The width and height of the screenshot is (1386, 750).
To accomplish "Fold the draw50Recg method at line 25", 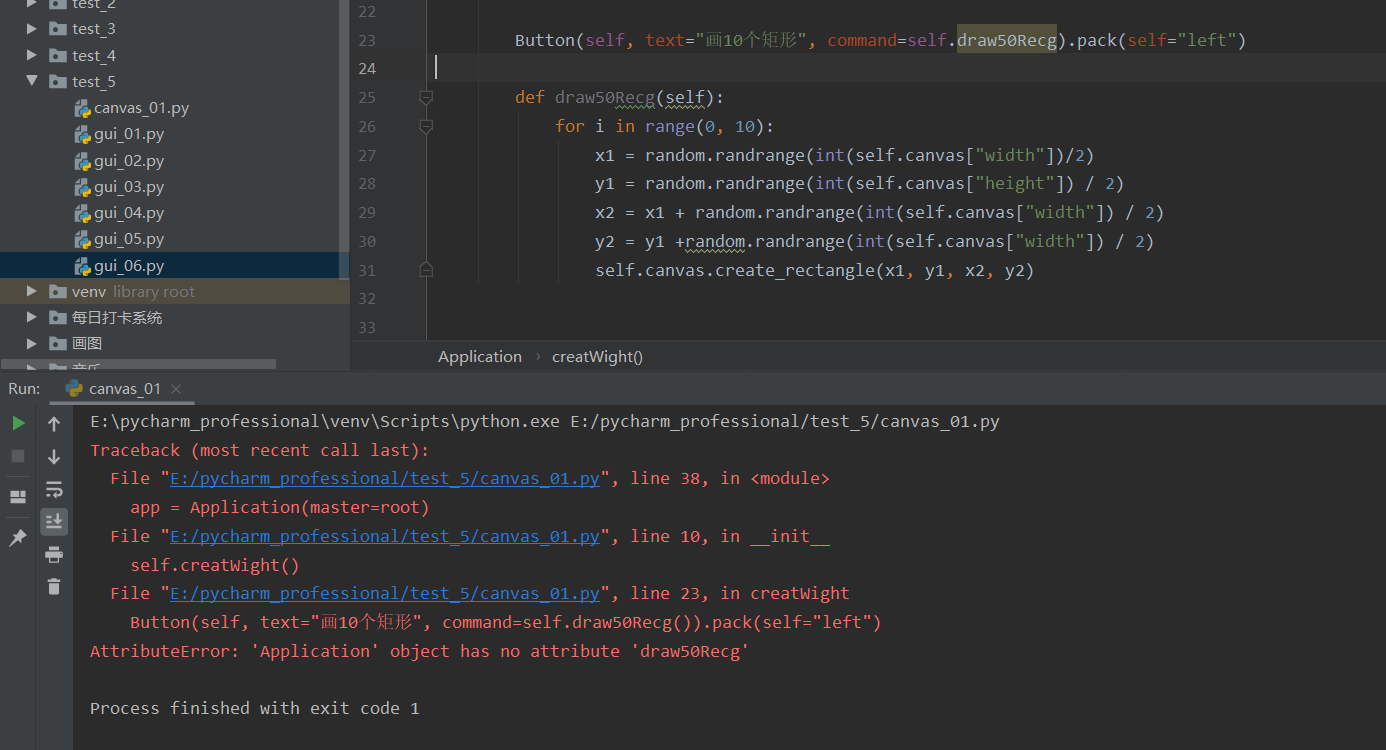I will 426,97.
